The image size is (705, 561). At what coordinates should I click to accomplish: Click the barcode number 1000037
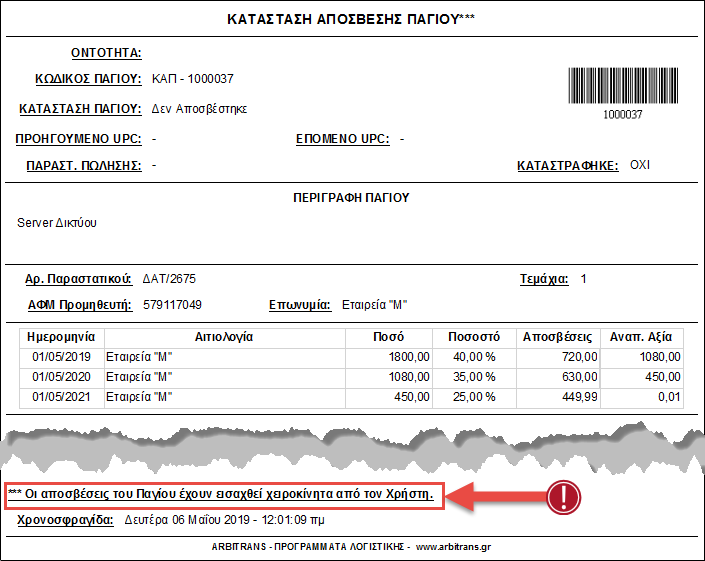623,115
